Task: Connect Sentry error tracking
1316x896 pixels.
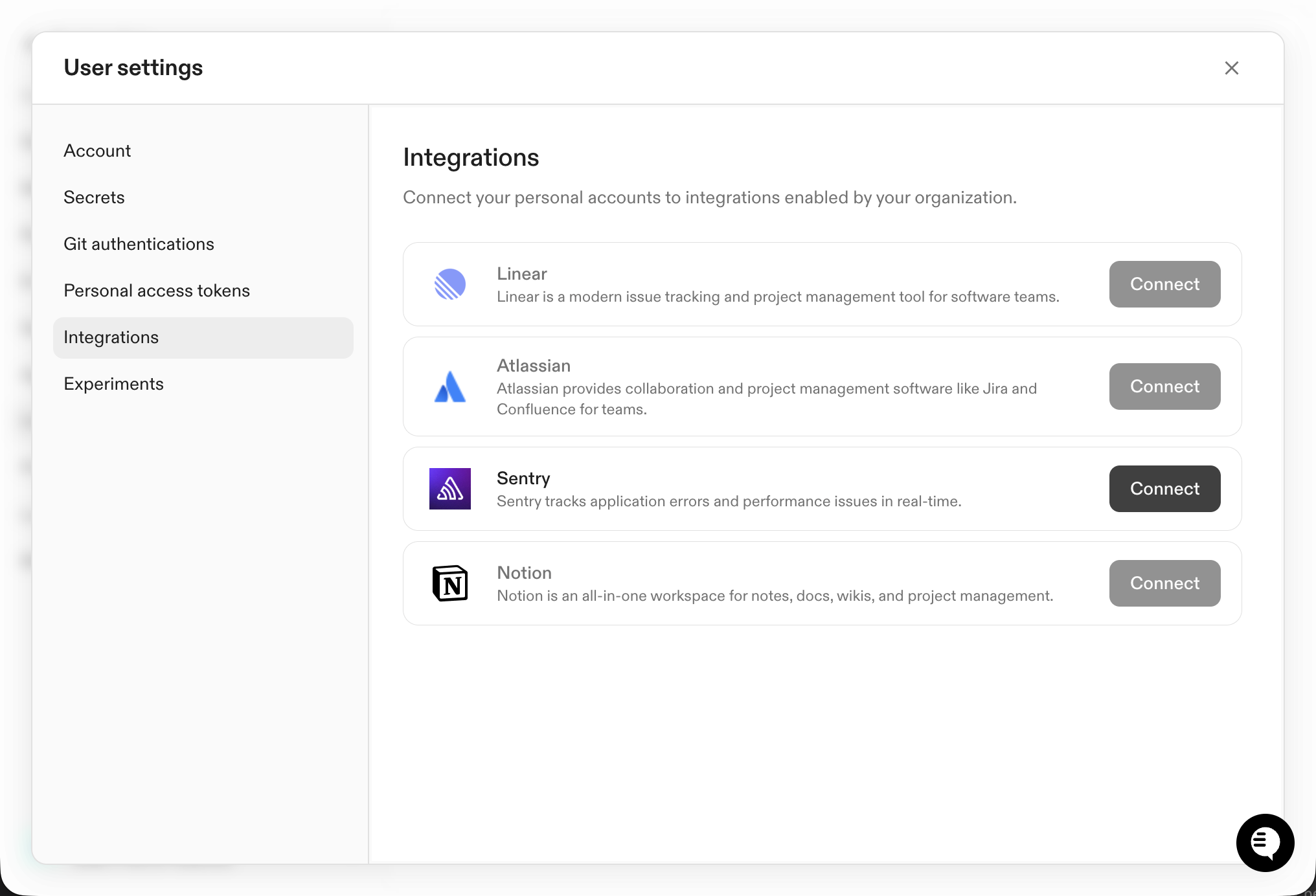Action: click(x=1164, y=489)
